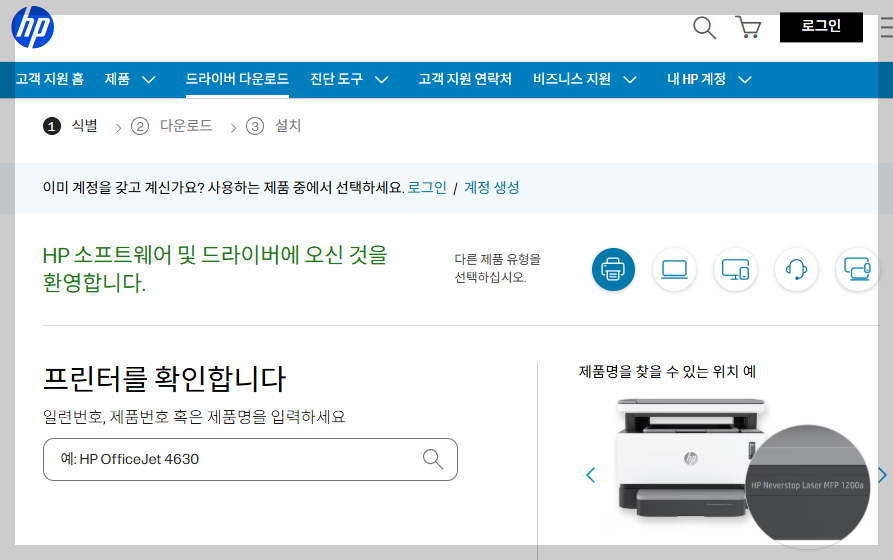Screen dimensions: 893x560
Task: Select step 2 다운로드
Action: [171, 126]
